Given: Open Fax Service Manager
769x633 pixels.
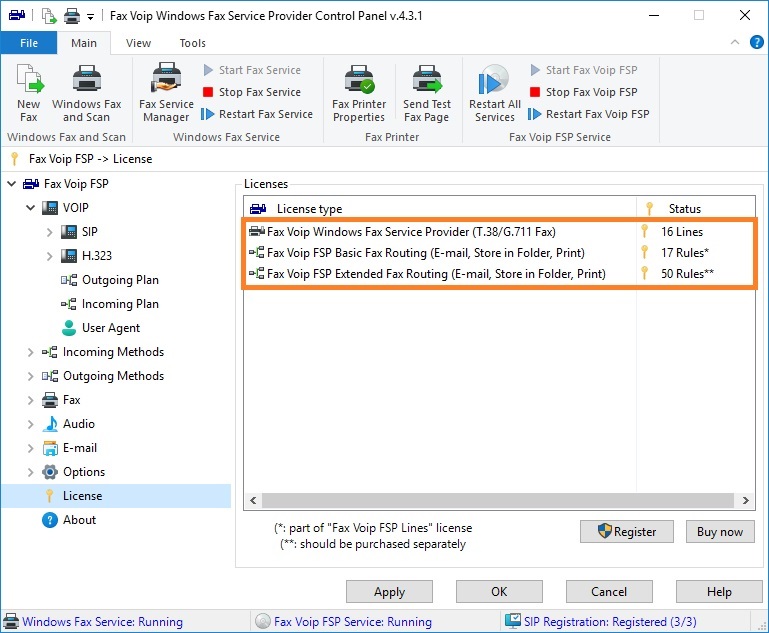Looking at the screenshot, I should point(166,93).
